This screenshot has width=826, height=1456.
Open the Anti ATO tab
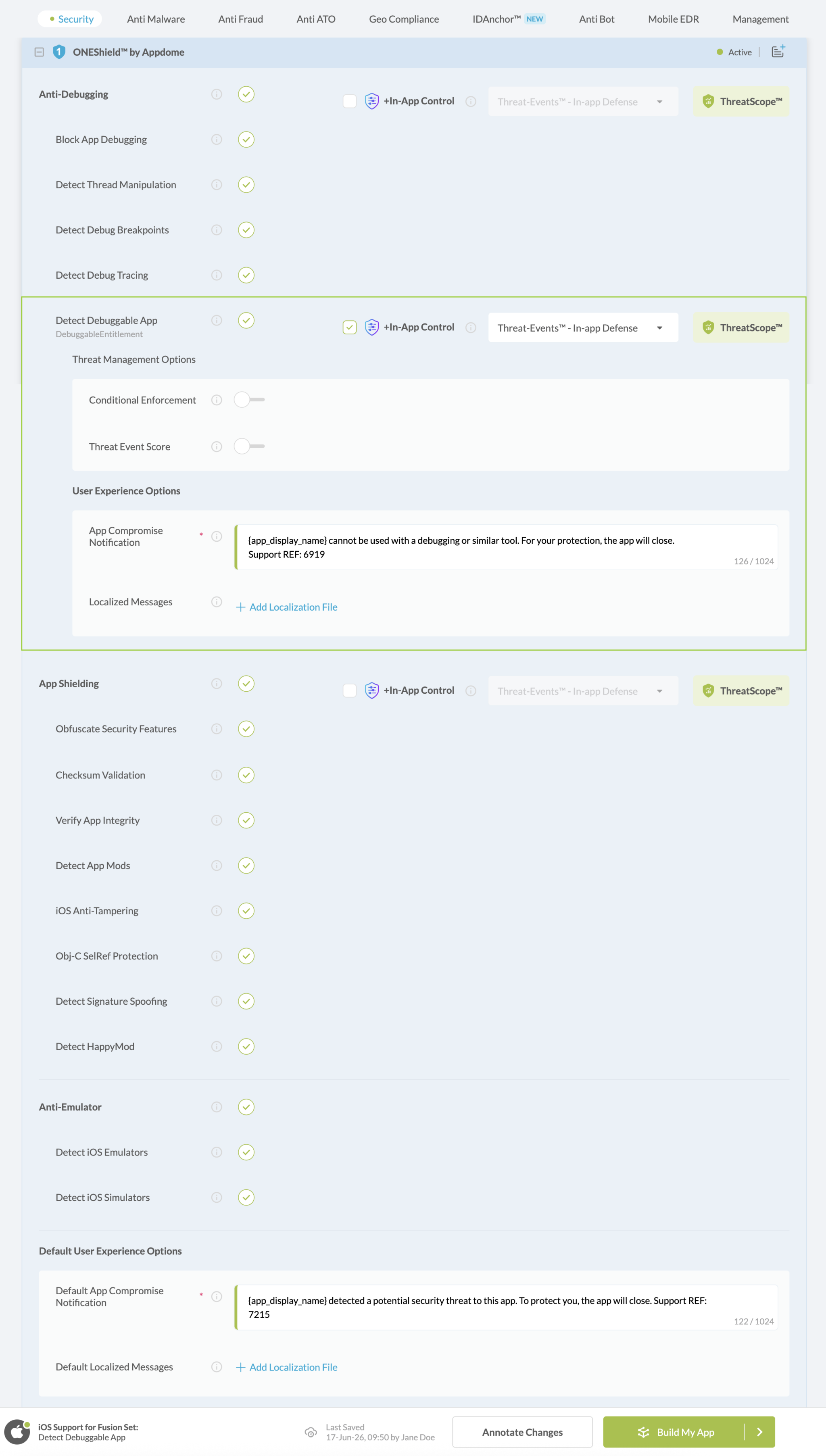coord(316,19)
